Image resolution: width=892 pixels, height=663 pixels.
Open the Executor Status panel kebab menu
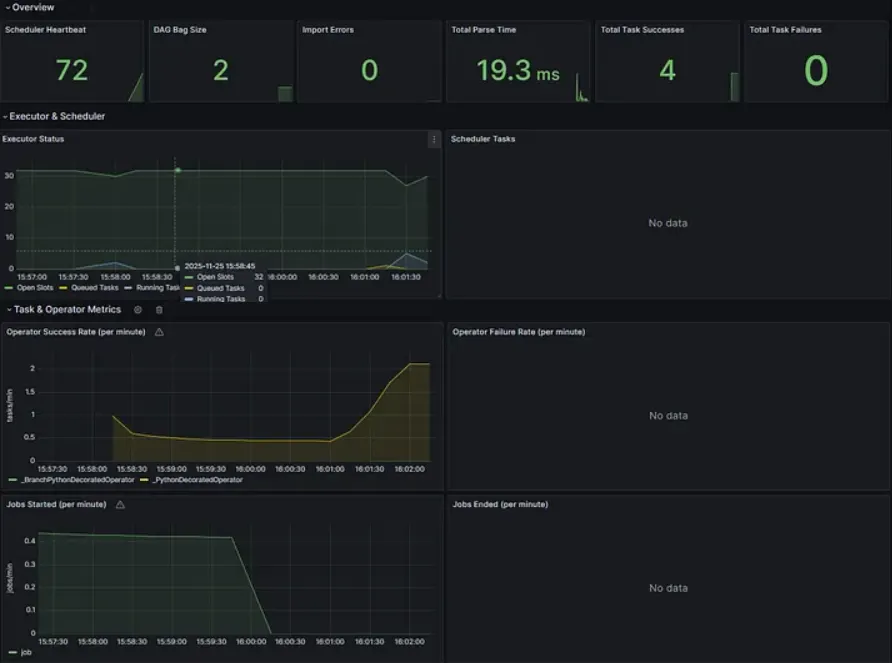point(434,139)
